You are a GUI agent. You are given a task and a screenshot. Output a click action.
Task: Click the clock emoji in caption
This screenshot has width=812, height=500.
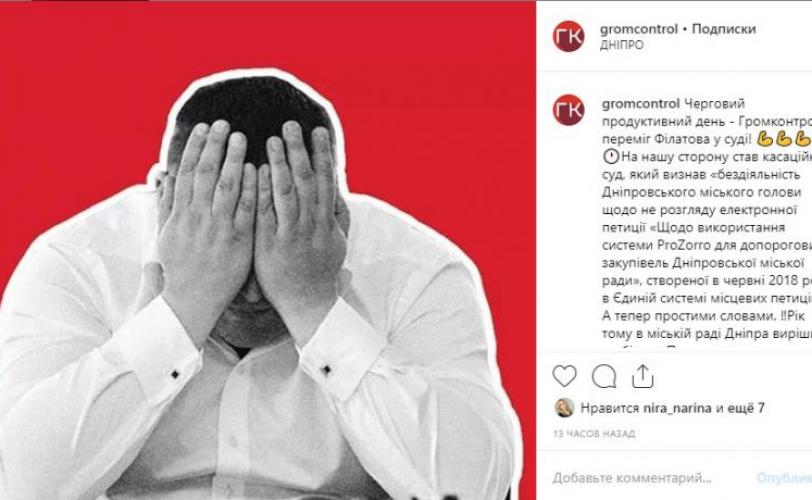(x=611, y=156)
